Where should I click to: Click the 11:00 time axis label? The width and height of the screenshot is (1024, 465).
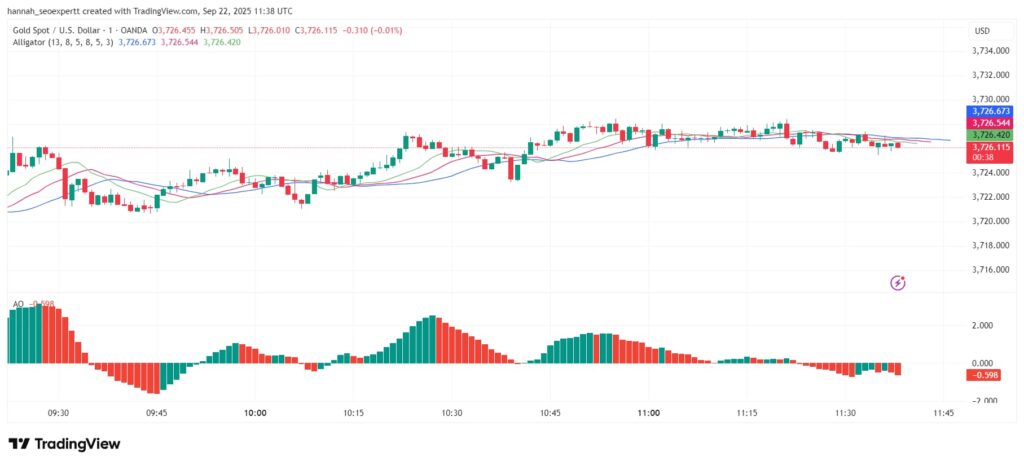pos(649,412)
